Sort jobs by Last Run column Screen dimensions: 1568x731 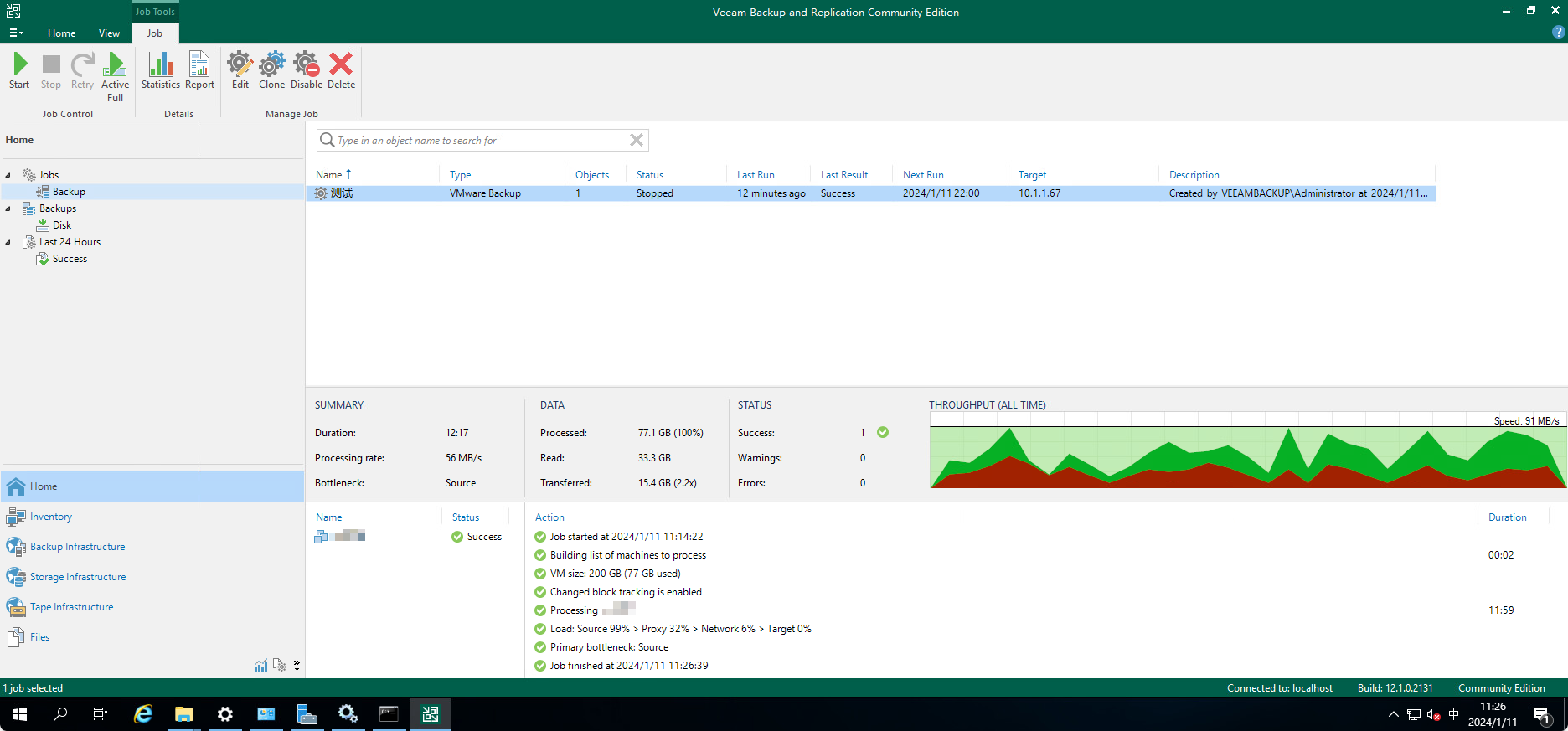(x=756, y=175)
